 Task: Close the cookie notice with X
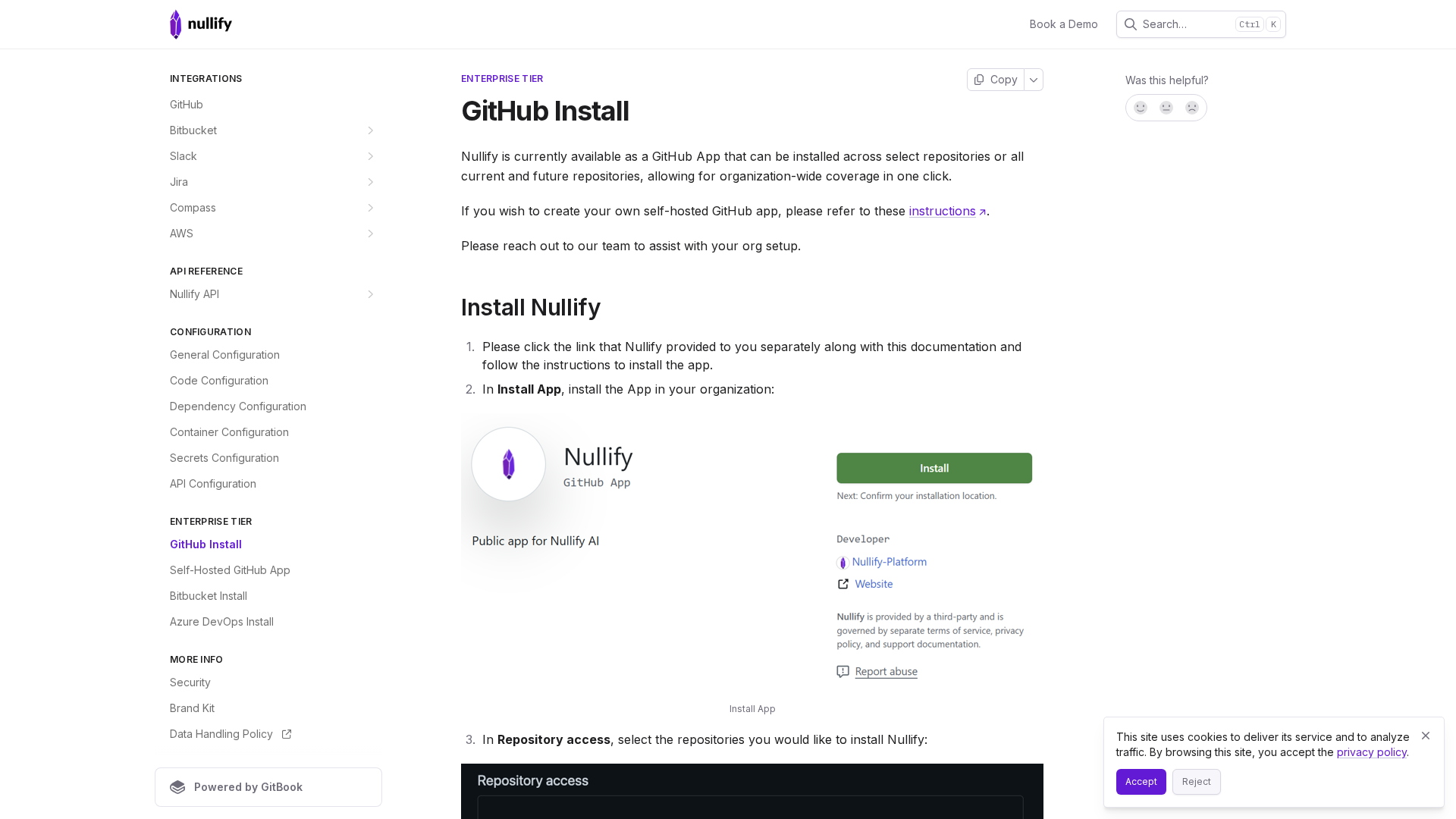1426,736
